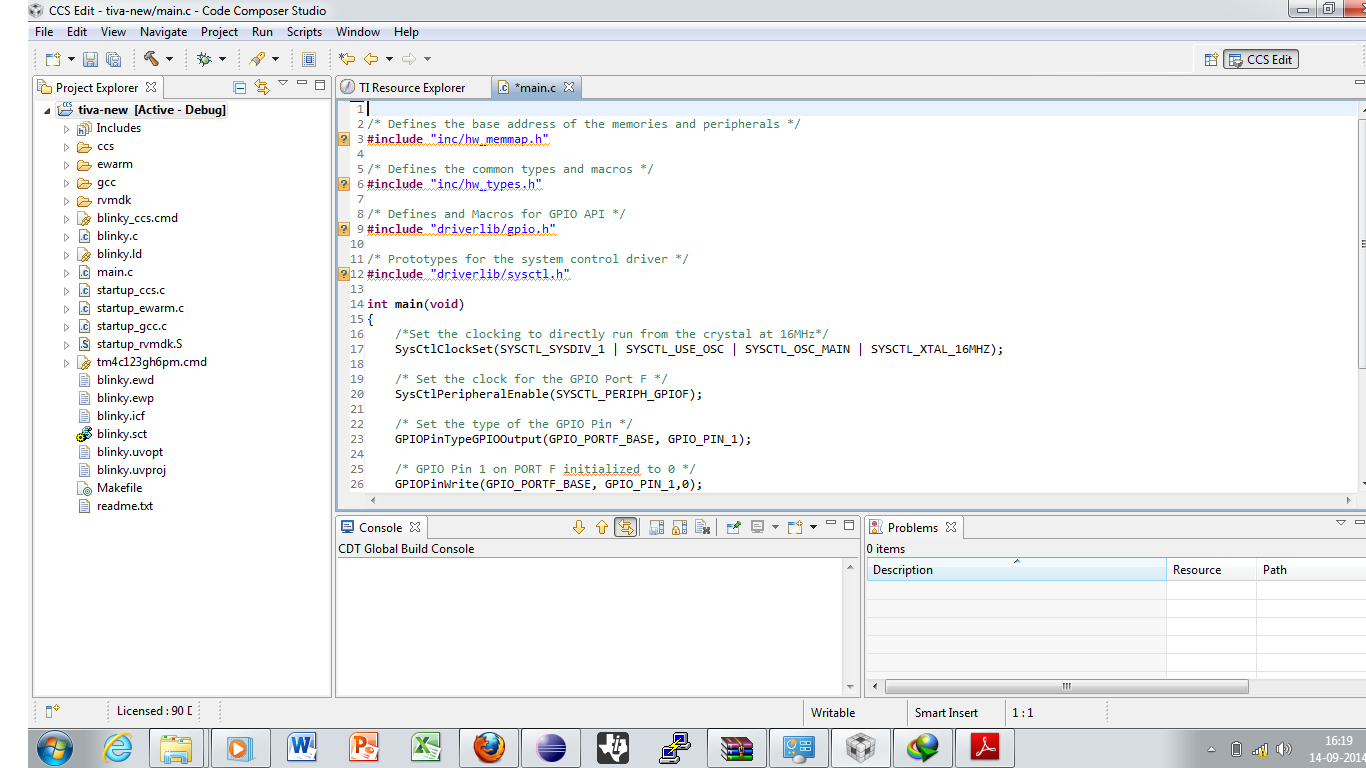
Task: Expand the Includes tree node
Action: pyautogui.click(x=67, y=128)
